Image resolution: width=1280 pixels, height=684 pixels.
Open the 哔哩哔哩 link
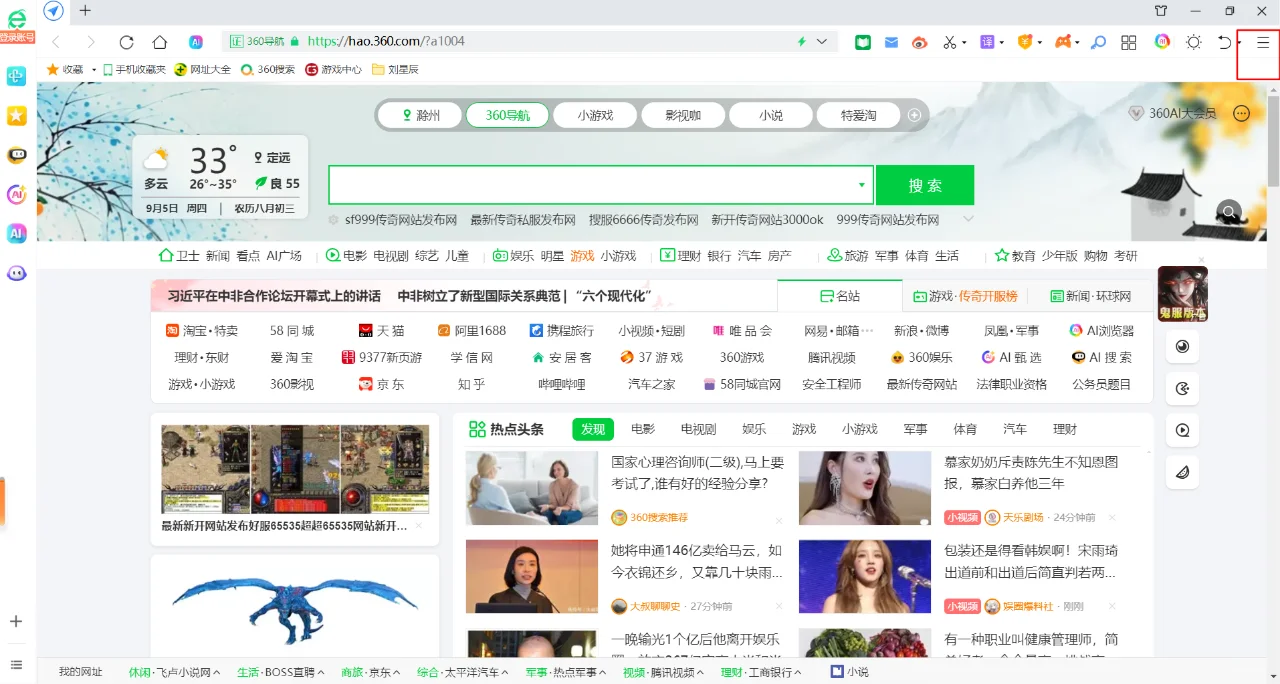click(562, 384)
